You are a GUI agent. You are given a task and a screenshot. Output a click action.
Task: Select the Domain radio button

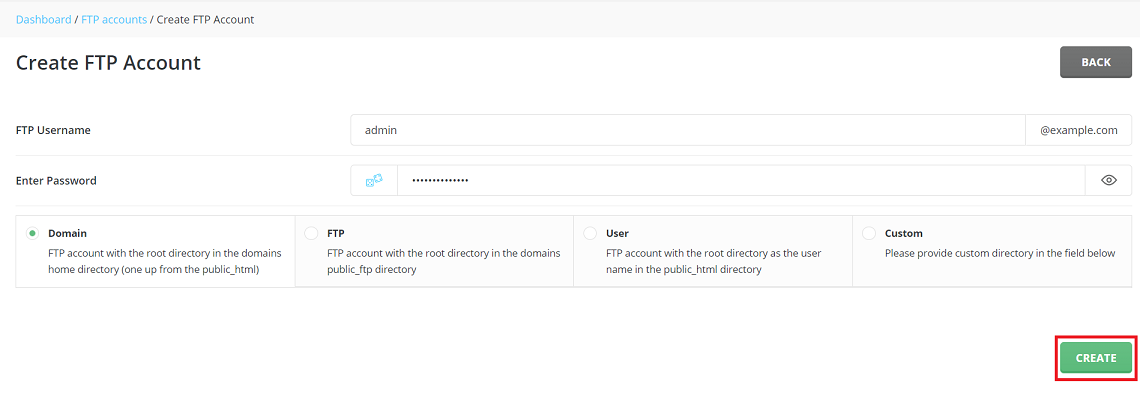(x=32, y=233)
